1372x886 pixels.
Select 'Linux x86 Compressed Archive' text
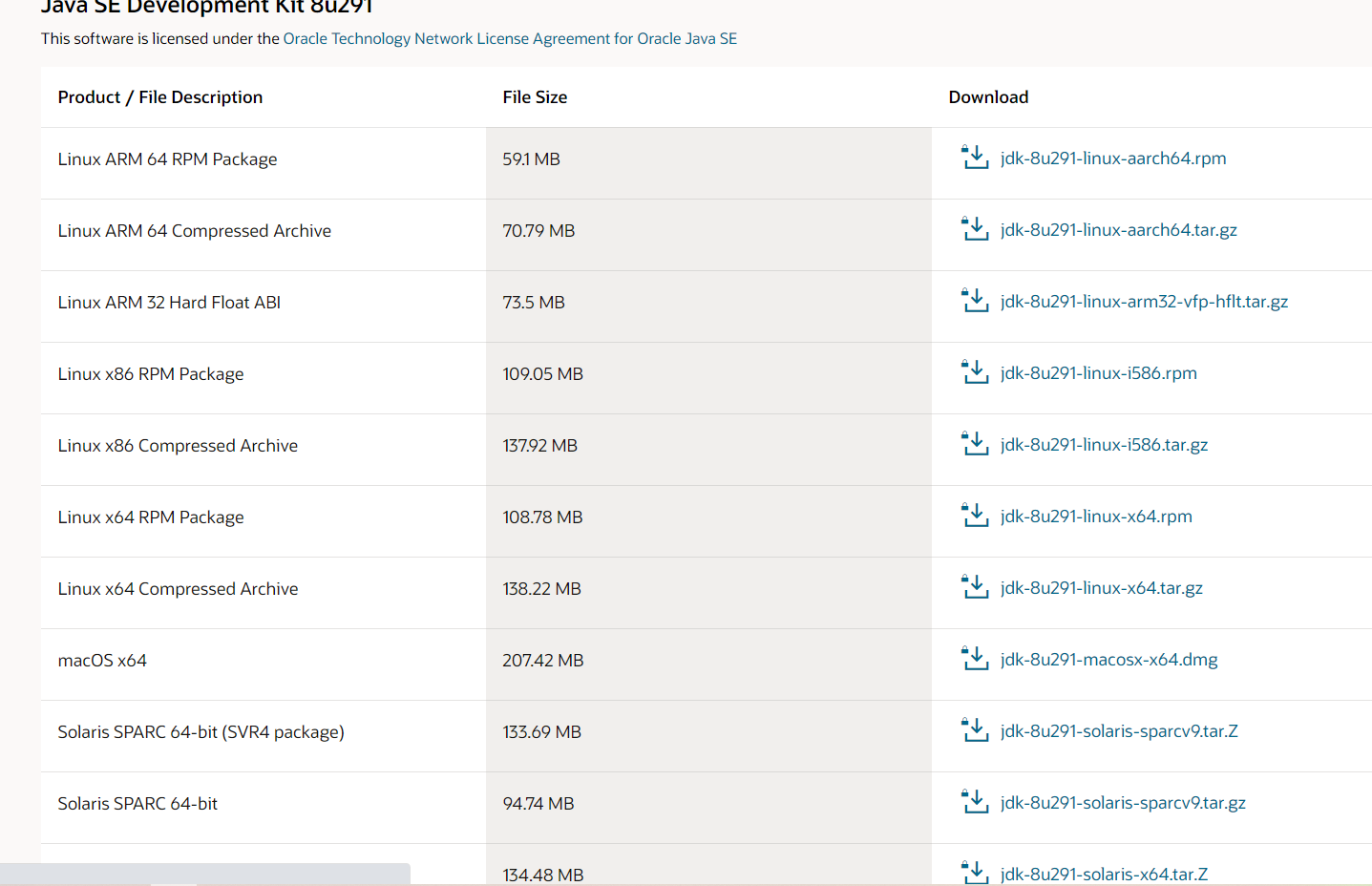178,446
